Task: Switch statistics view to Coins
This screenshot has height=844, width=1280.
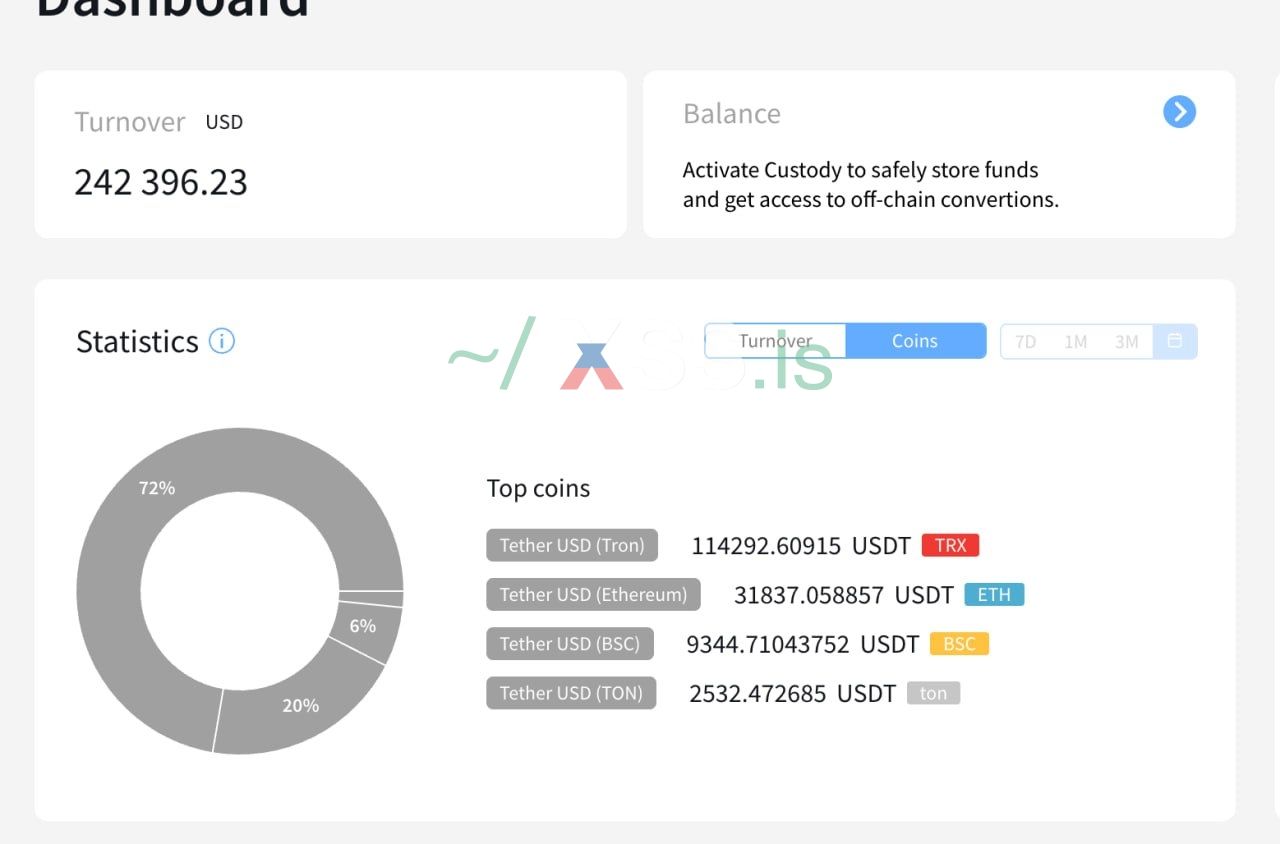Action: click(x=915, y=341)
